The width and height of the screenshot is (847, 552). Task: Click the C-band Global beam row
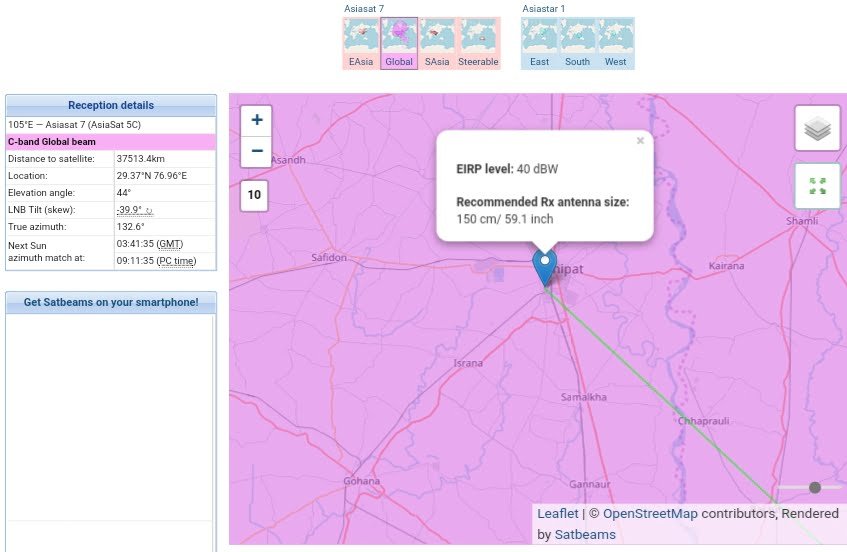[x=111, y=142]
